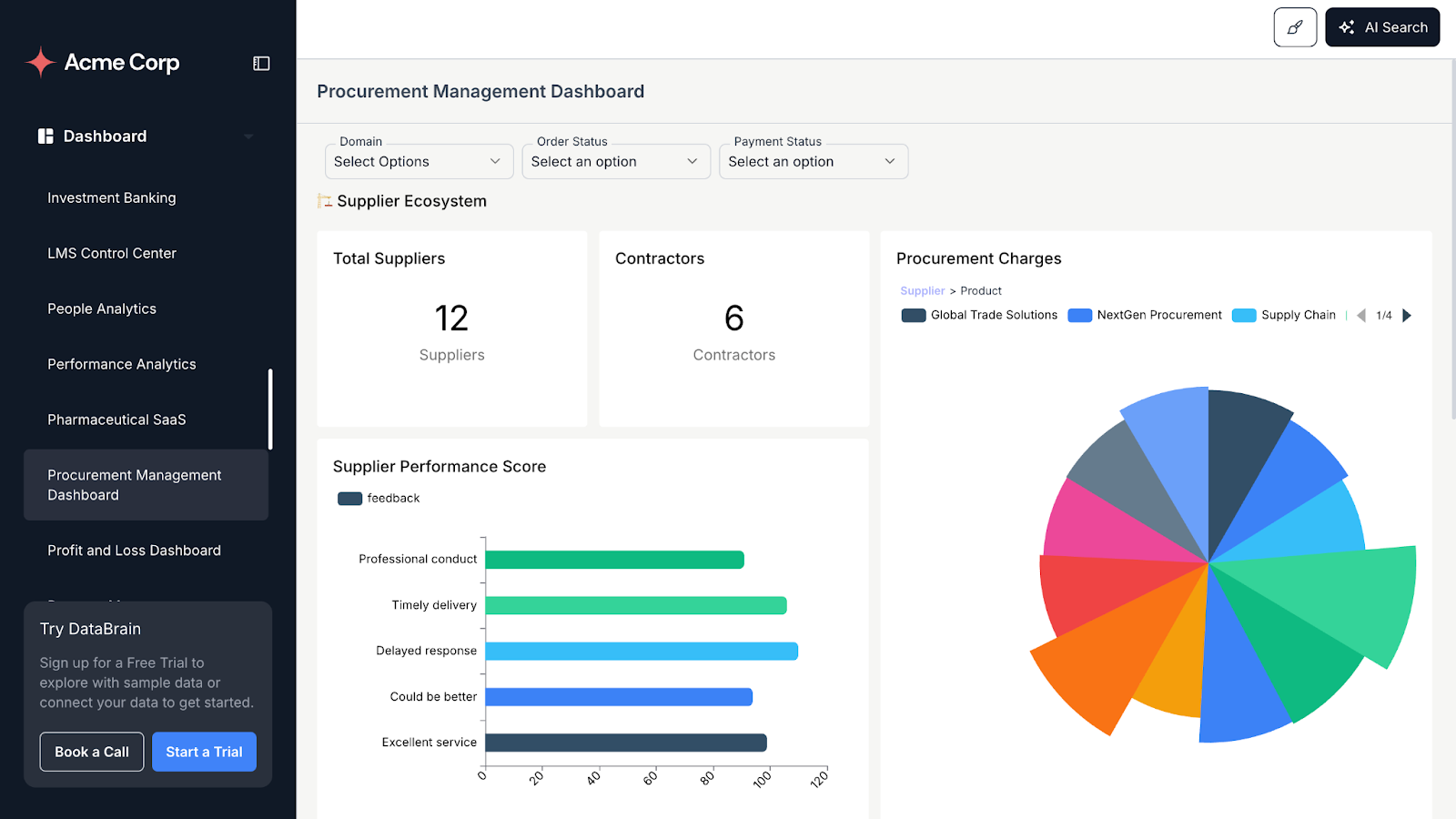
Task: Click the Timely delivery bar
Action: (x=636, y=605)
